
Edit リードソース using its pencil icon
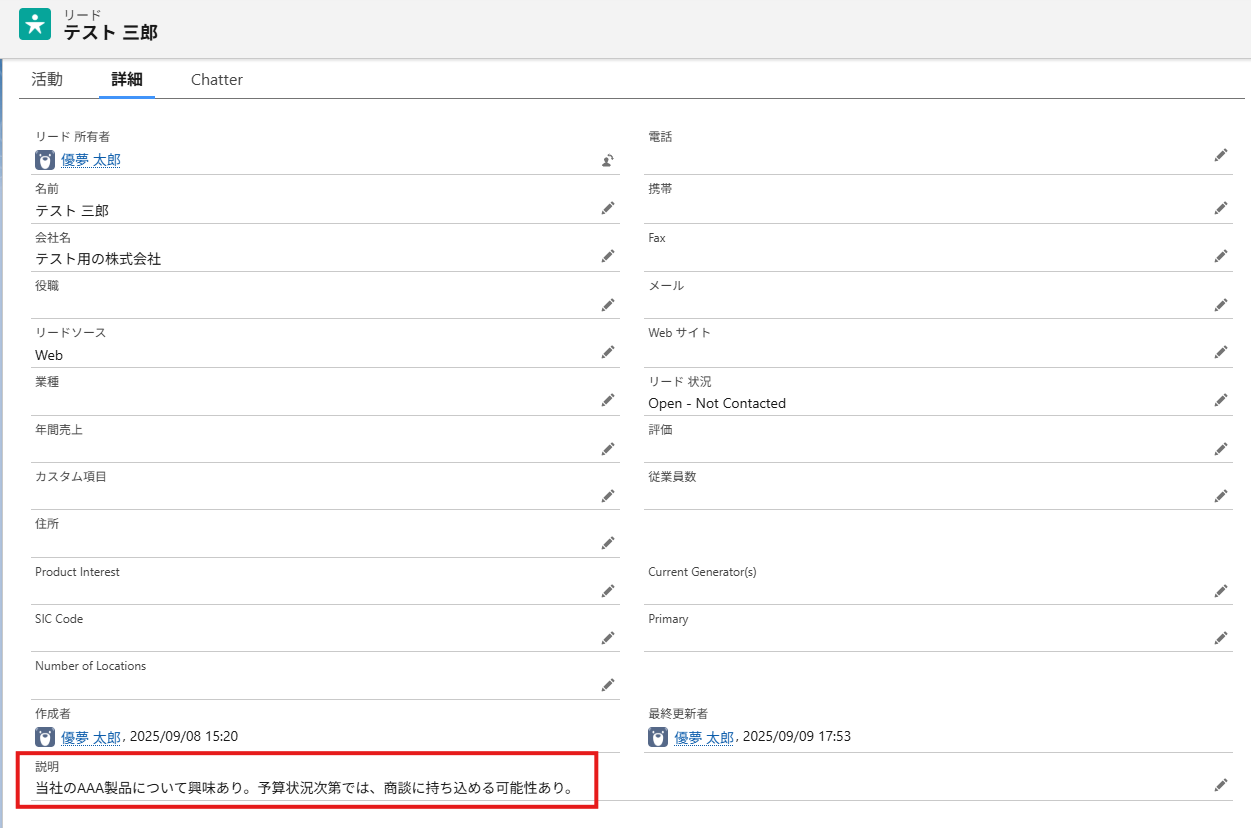pos(607,352)
